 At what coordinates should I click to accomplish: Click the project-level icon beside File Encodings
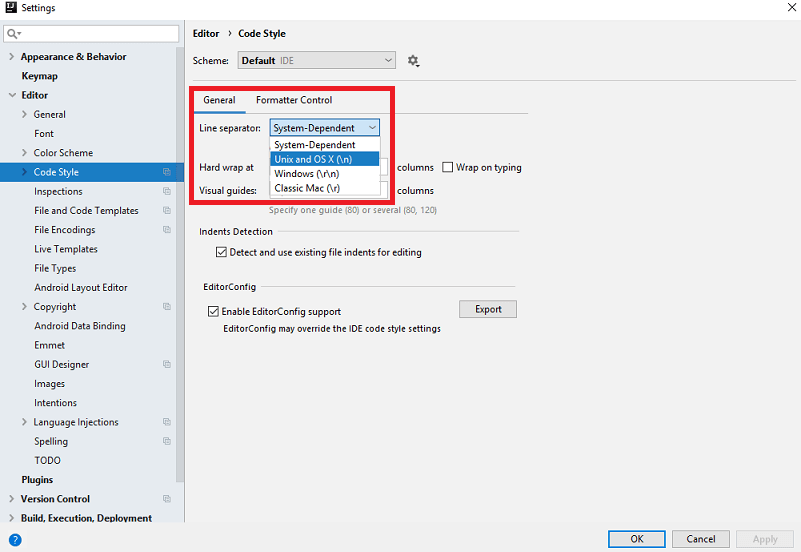pos(167,230)
